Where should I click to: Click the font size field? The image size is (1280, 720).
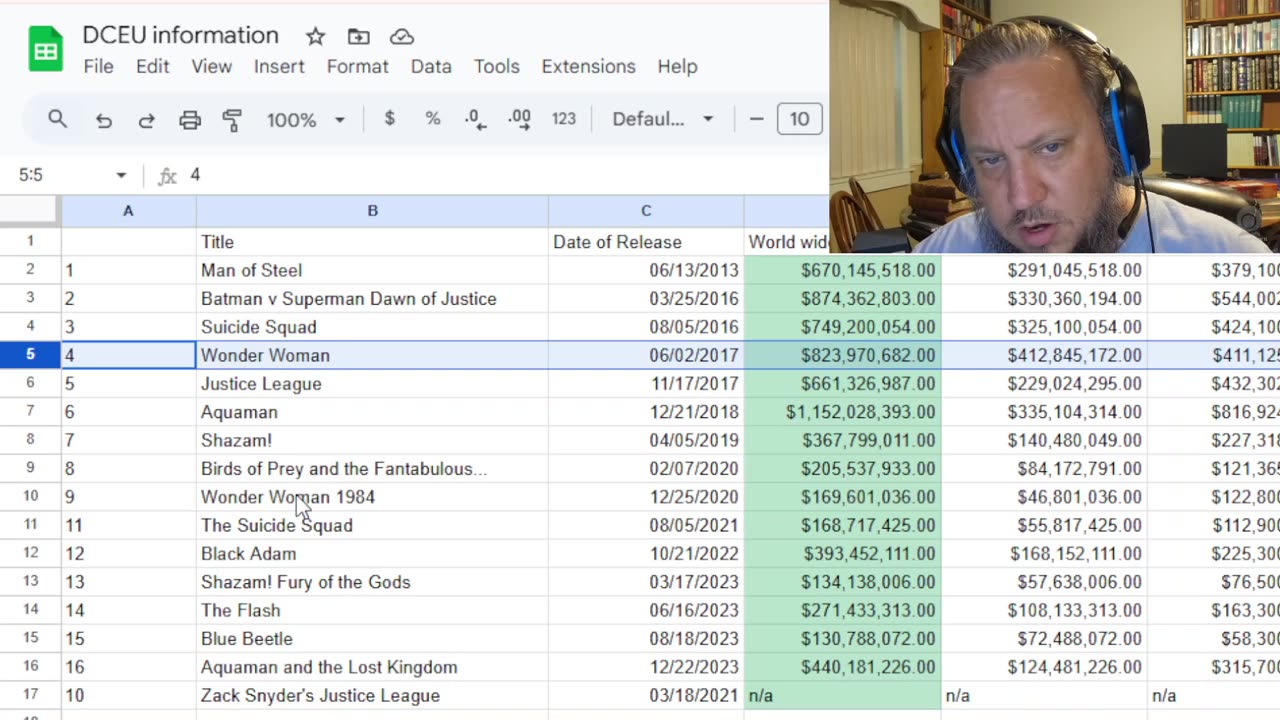(799, 119)
